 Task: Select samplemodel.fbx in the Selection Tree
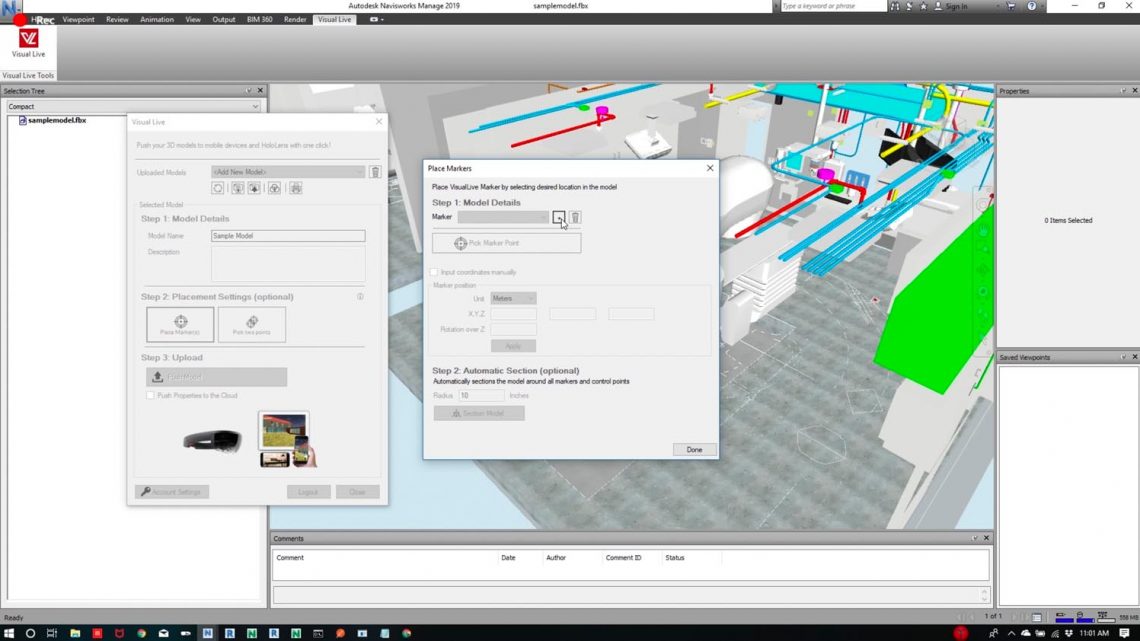click(x=57, y=120)
